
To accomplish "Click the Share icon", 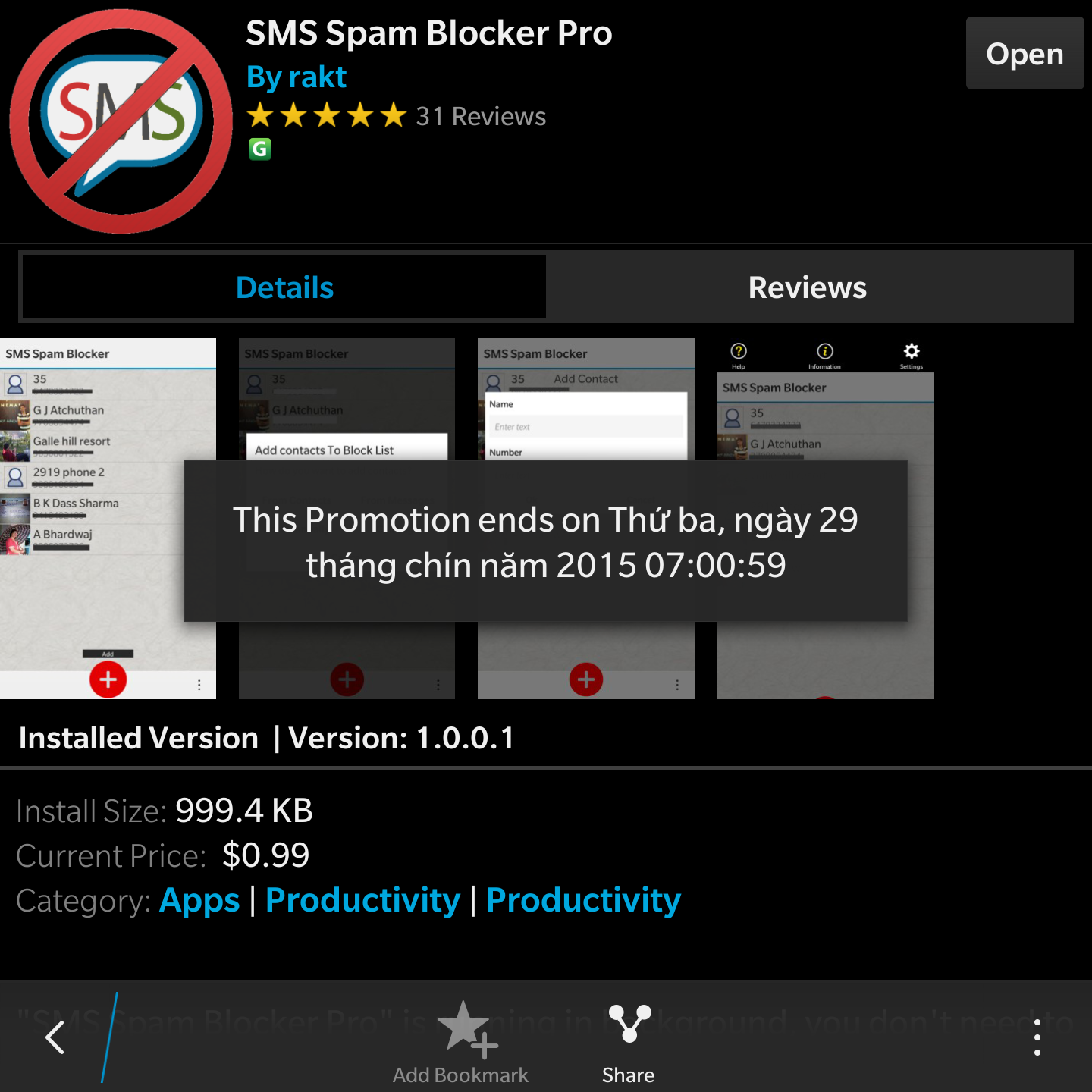I will (629, 1024).
